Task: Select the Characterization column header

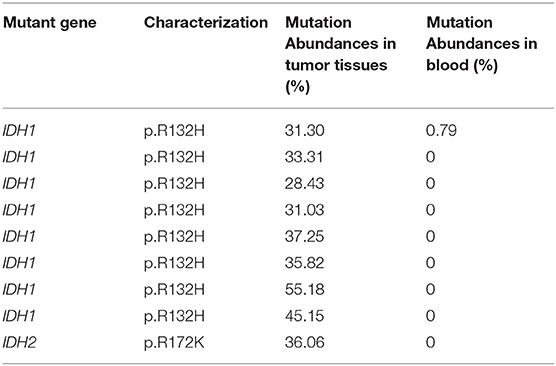Action: click(206, 22)
